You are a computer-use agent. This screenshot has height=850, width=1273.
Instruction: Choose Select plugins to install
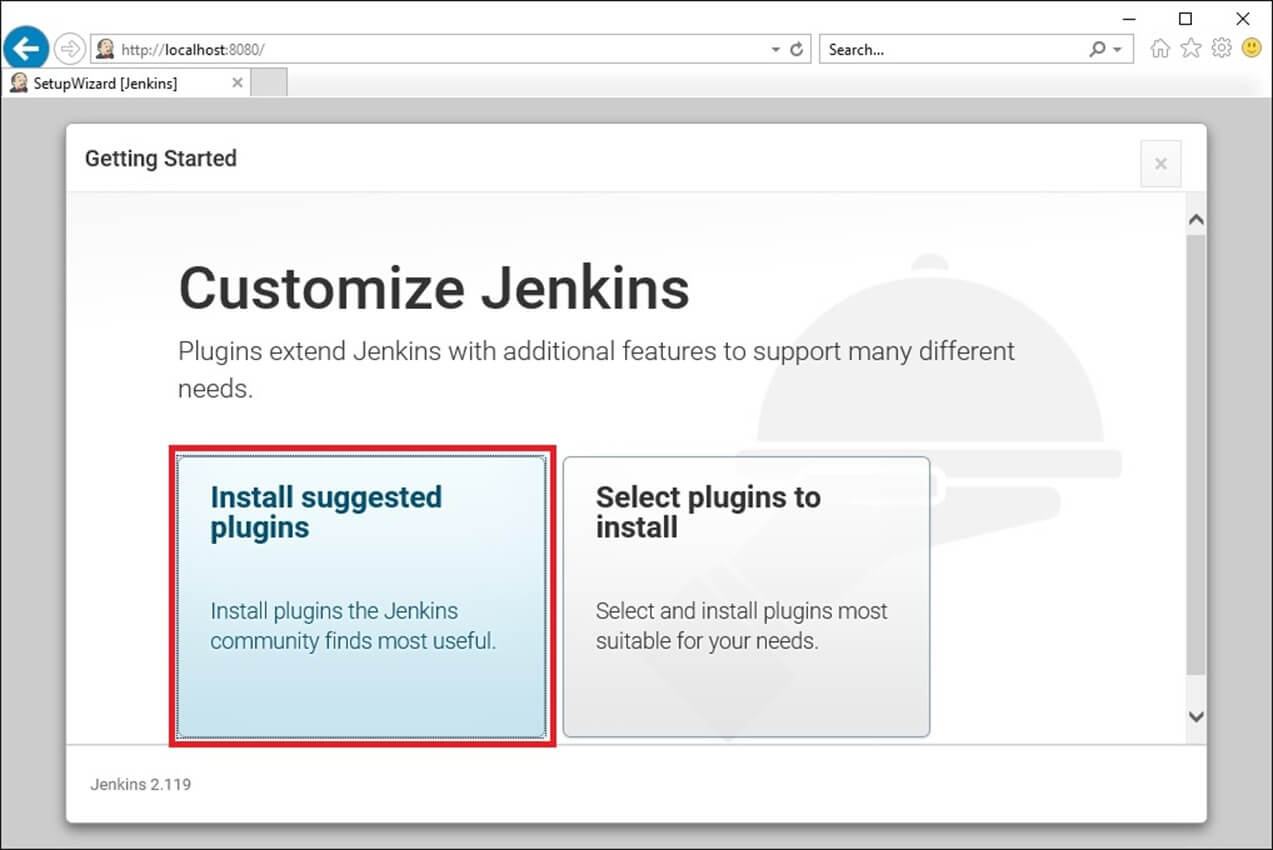(746, 597)
